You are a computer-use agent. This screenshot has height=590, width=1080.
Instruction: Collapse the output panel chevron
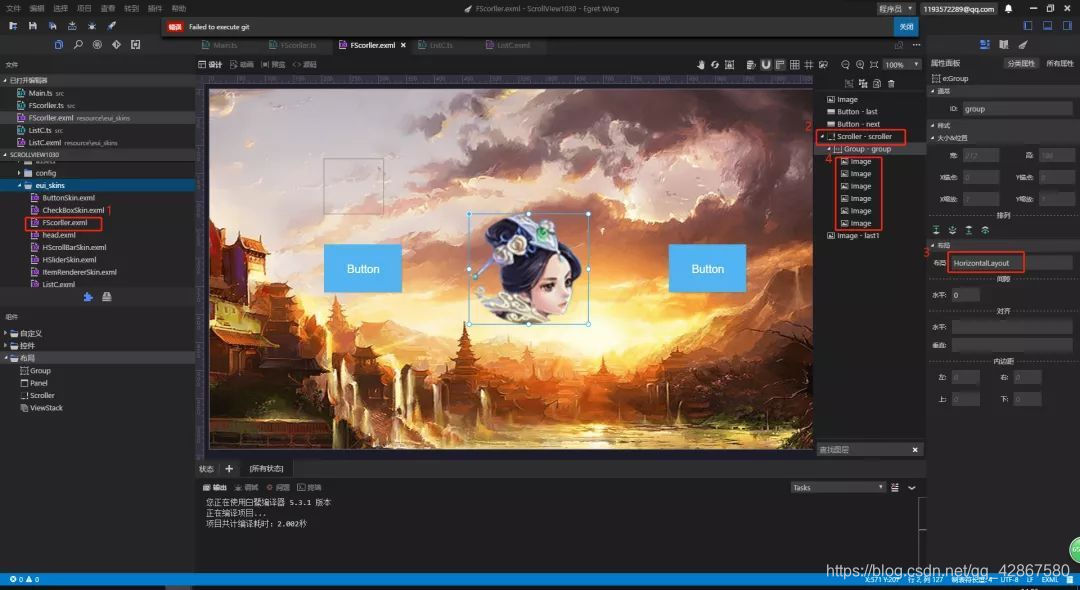(912, 487)
